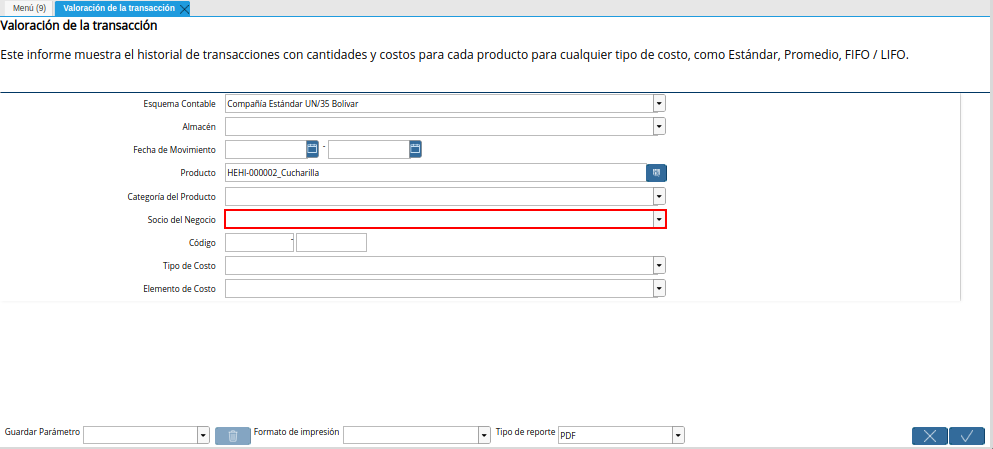Open the Producto search lookup icon
The width and height of the screenshot is (993, 449).
656,173
